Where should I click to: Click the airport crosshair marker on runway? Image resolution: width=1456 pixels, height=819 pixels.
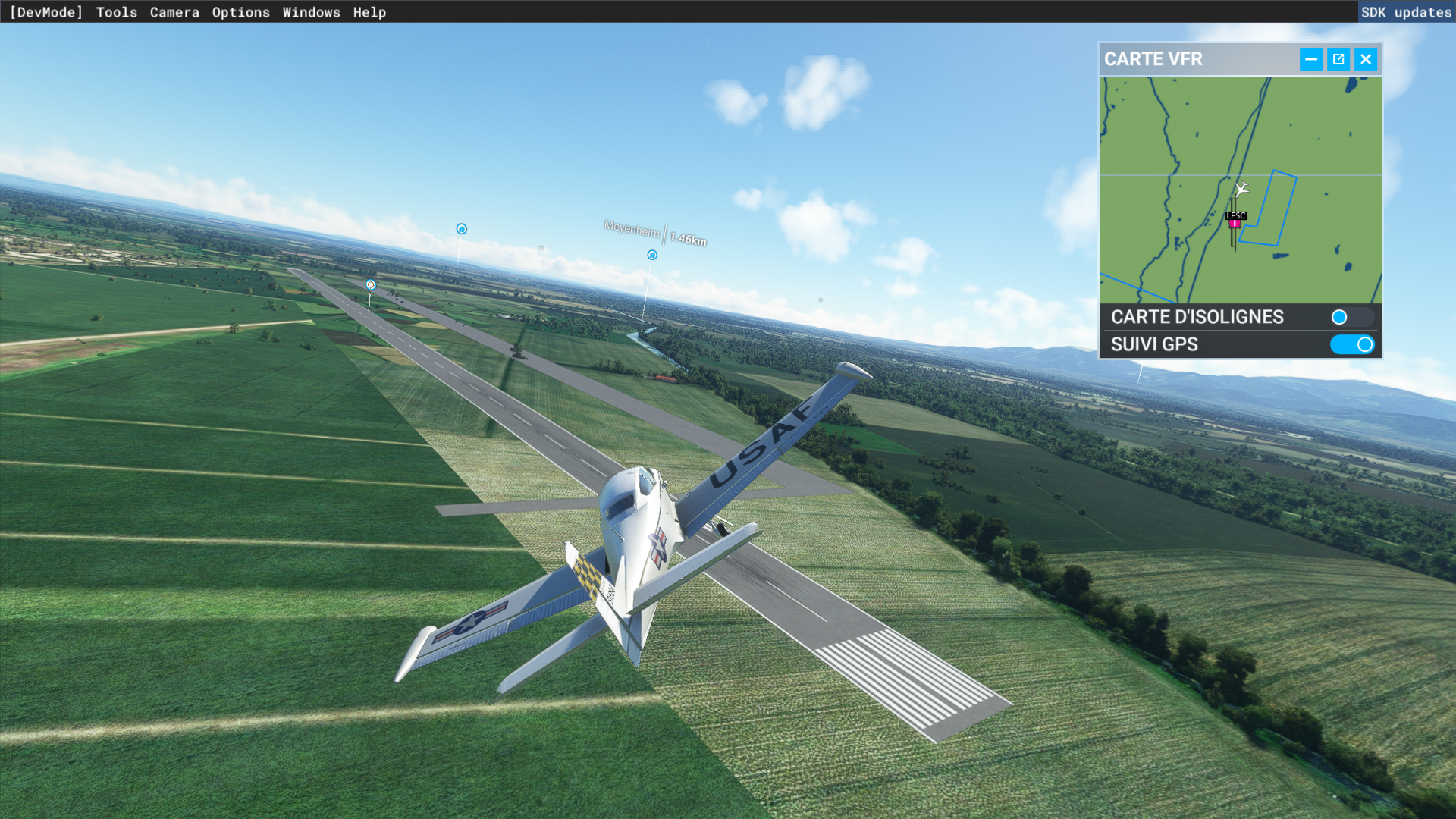click(x=371, y=285)
